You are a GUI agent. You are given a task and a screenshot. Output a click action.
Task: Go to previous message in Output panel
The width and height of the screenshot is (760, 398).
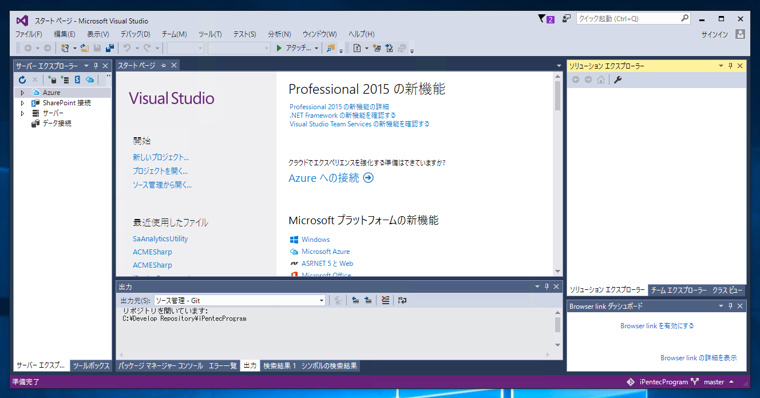pyautogui.click(x=355, y=301)
